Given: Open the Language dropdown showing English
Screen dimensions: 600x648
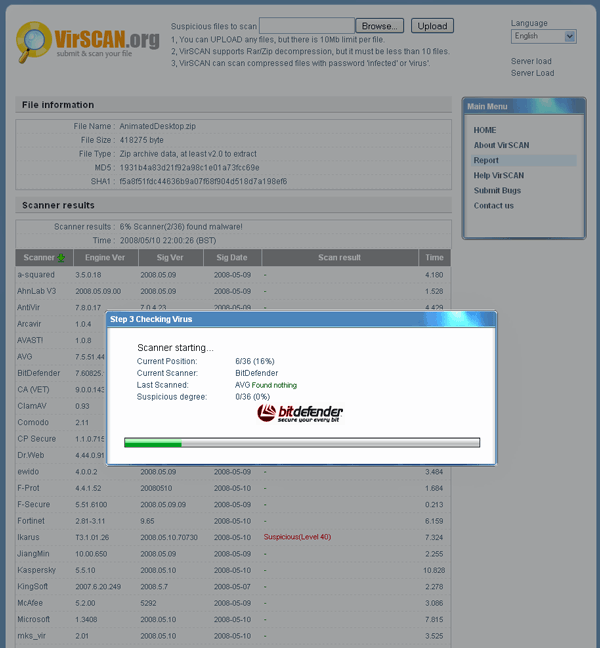Looking at the screenshot, I should click(543, 36).
